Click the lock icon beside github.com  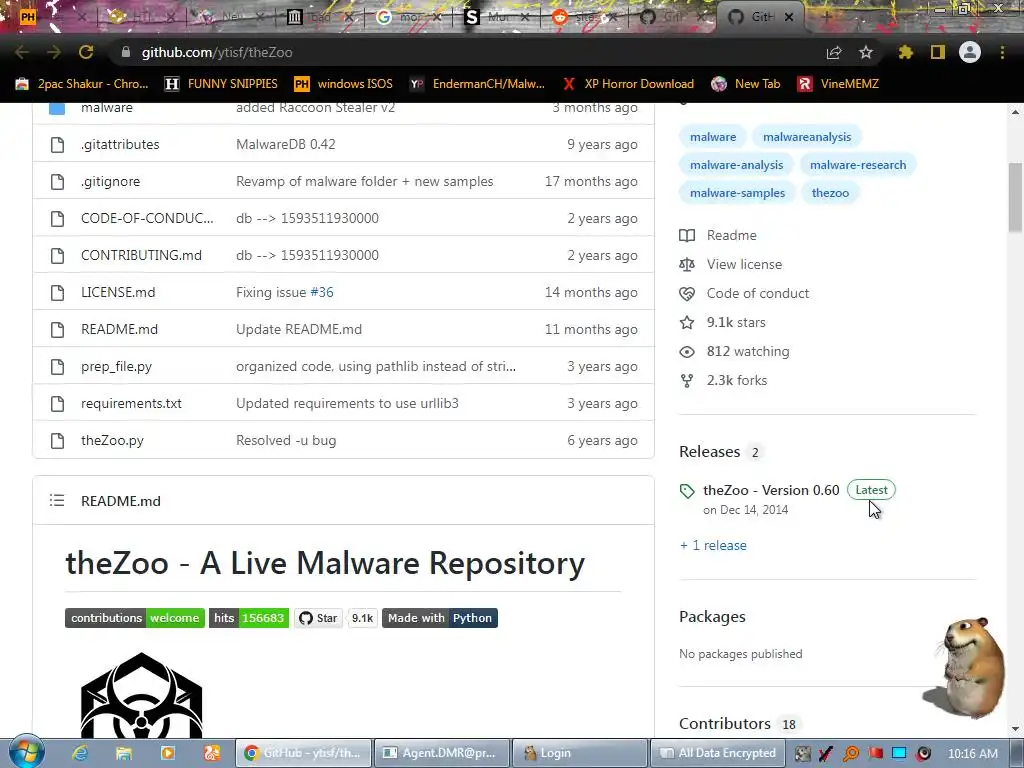[x=125, y=52]
